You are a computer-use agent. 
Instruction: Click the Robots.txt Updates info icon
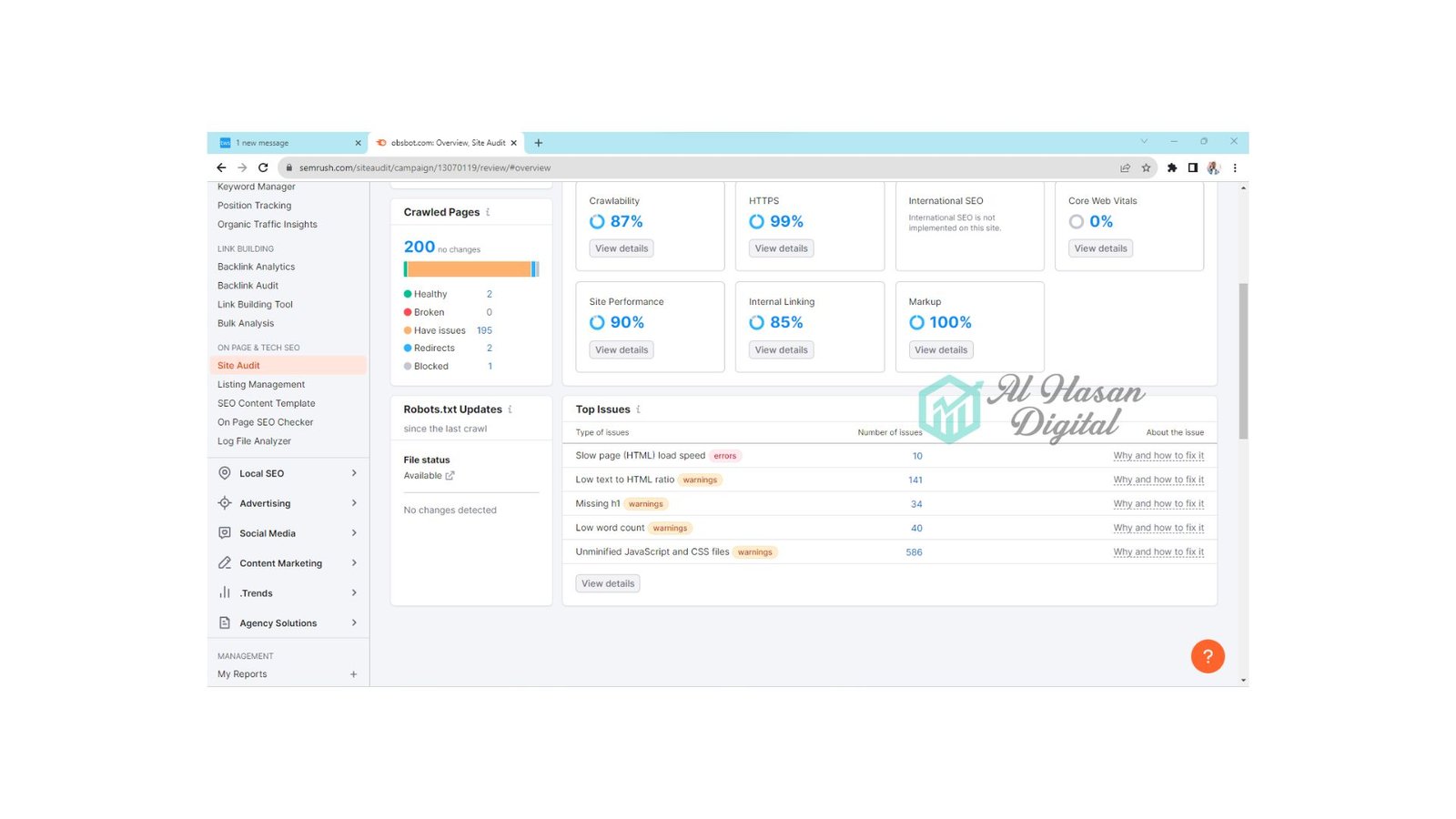click(510, 409)
